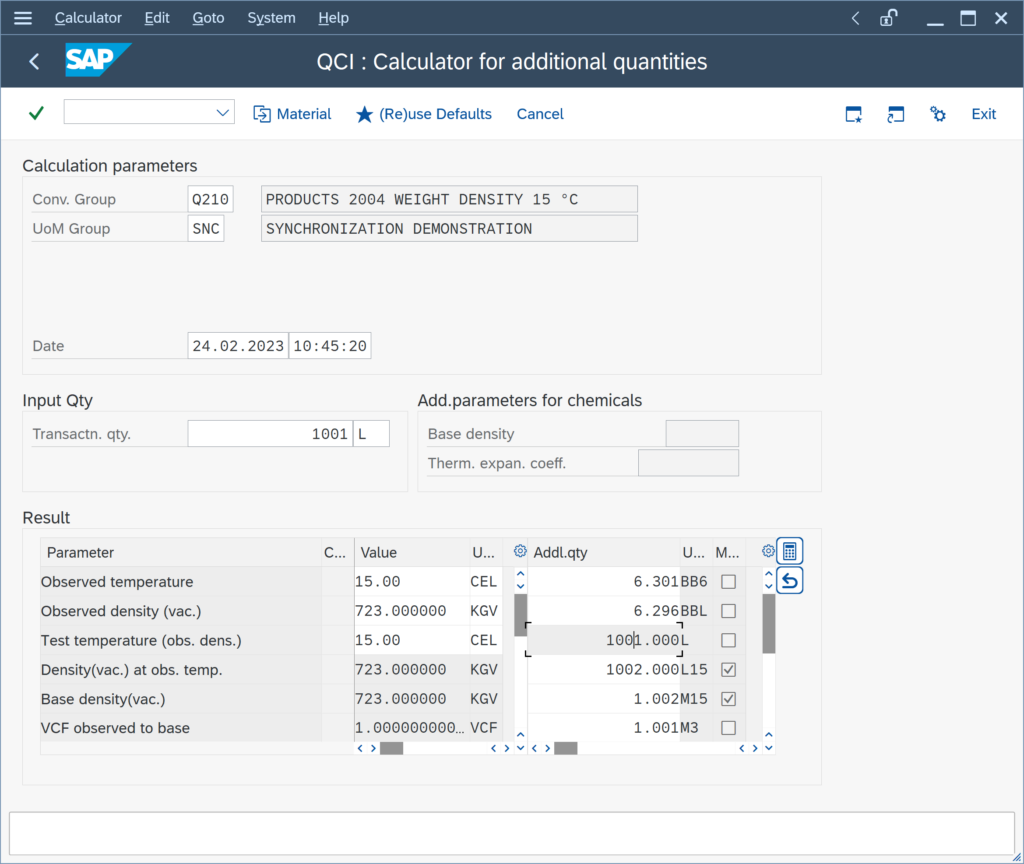Image resolution: width=1024 pixels, height=864 pixels.
Task: Click the Parameter column header
Action: (x=181, y=552)
